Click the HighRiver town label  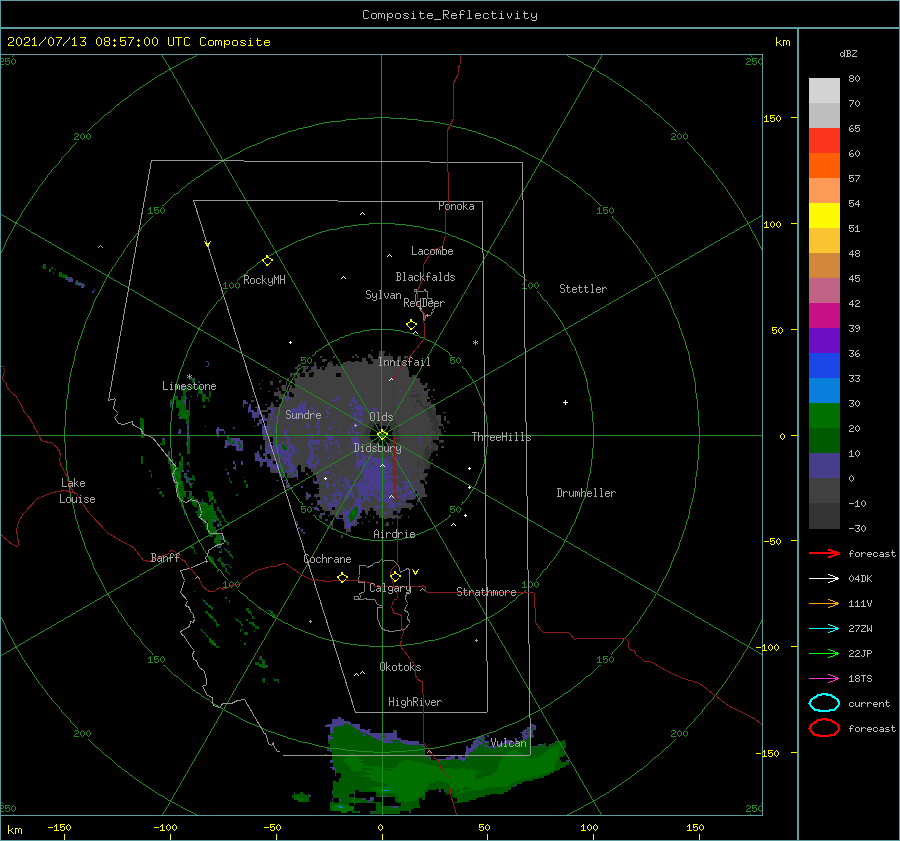pyautogui.click(x=415, y=702)
